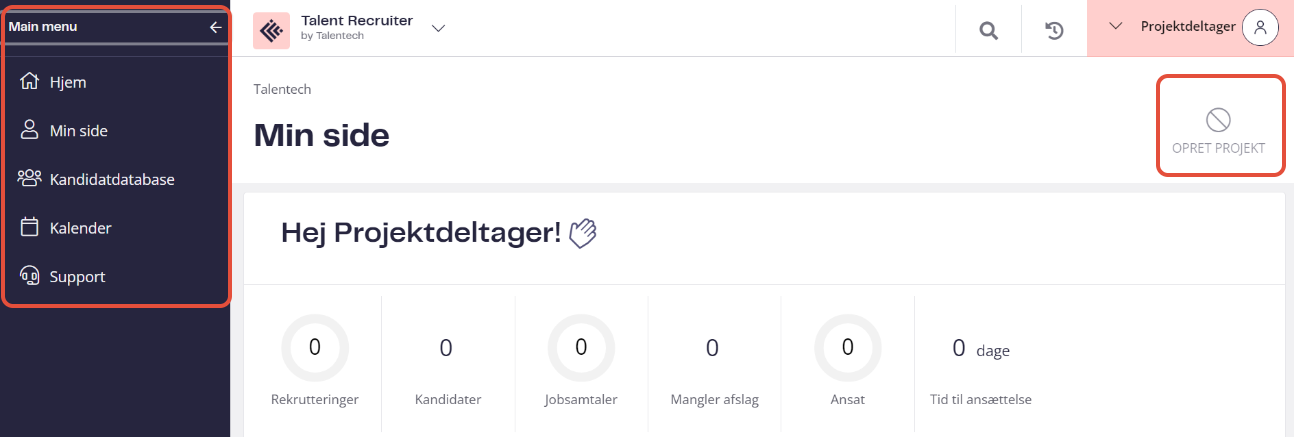Expand the Talent Recruiter product dropdown

click(438, 28)
